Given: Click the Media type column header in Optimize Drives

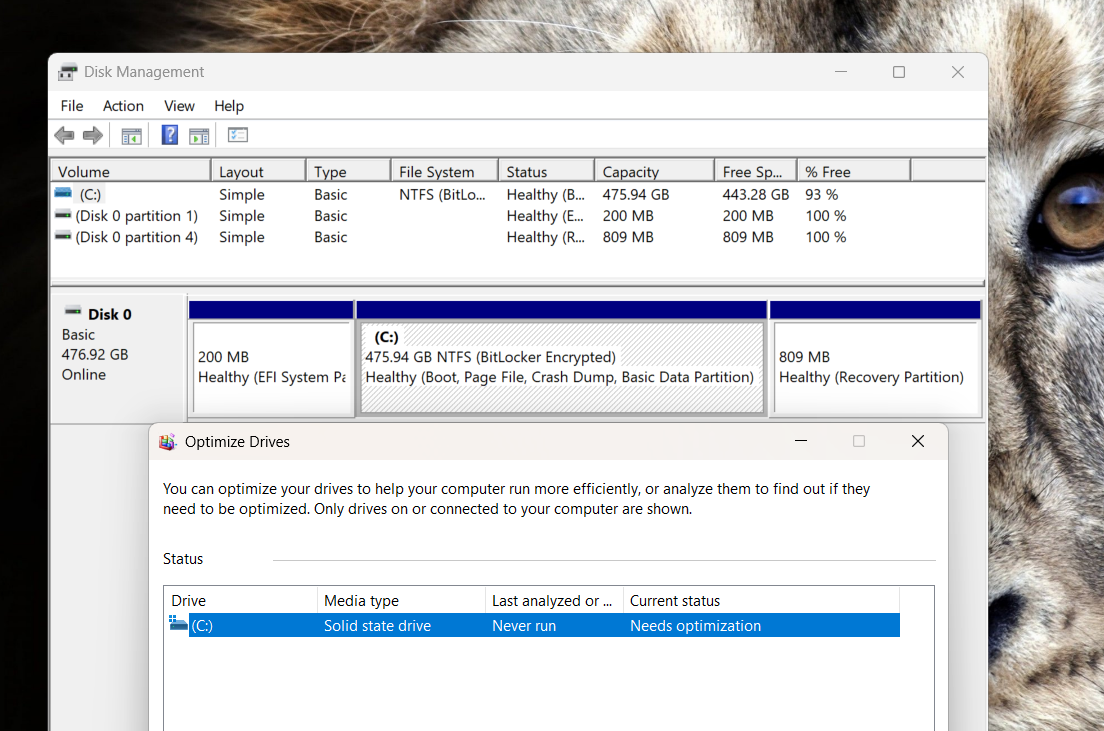Looking at the screenshot, I should 401,601.
